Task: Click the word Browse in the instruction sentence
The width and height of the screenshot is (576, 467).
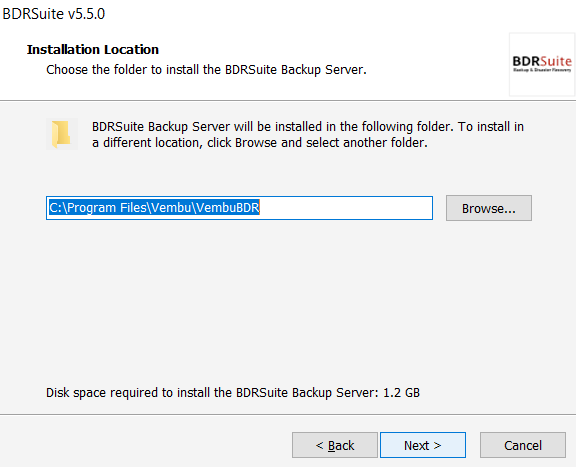Action: 256,143
